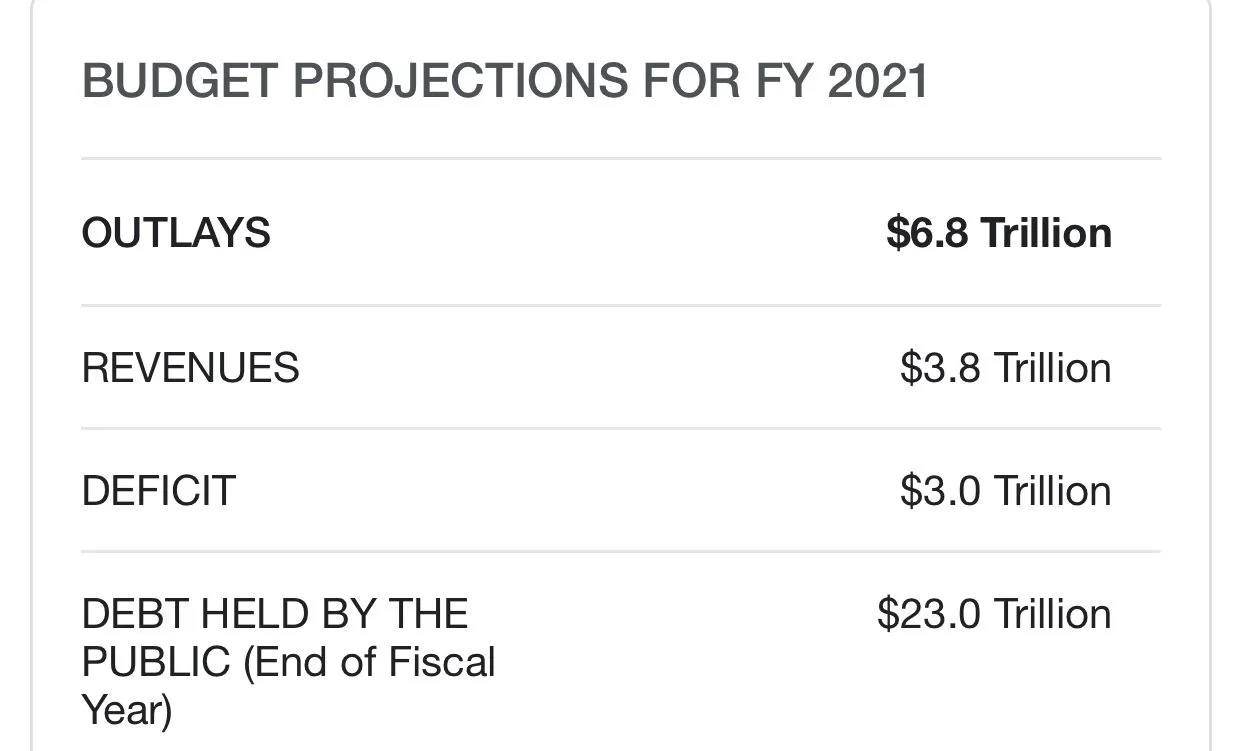
Task: Click the FY abbreviation in the heading
Action: point(782,81)
